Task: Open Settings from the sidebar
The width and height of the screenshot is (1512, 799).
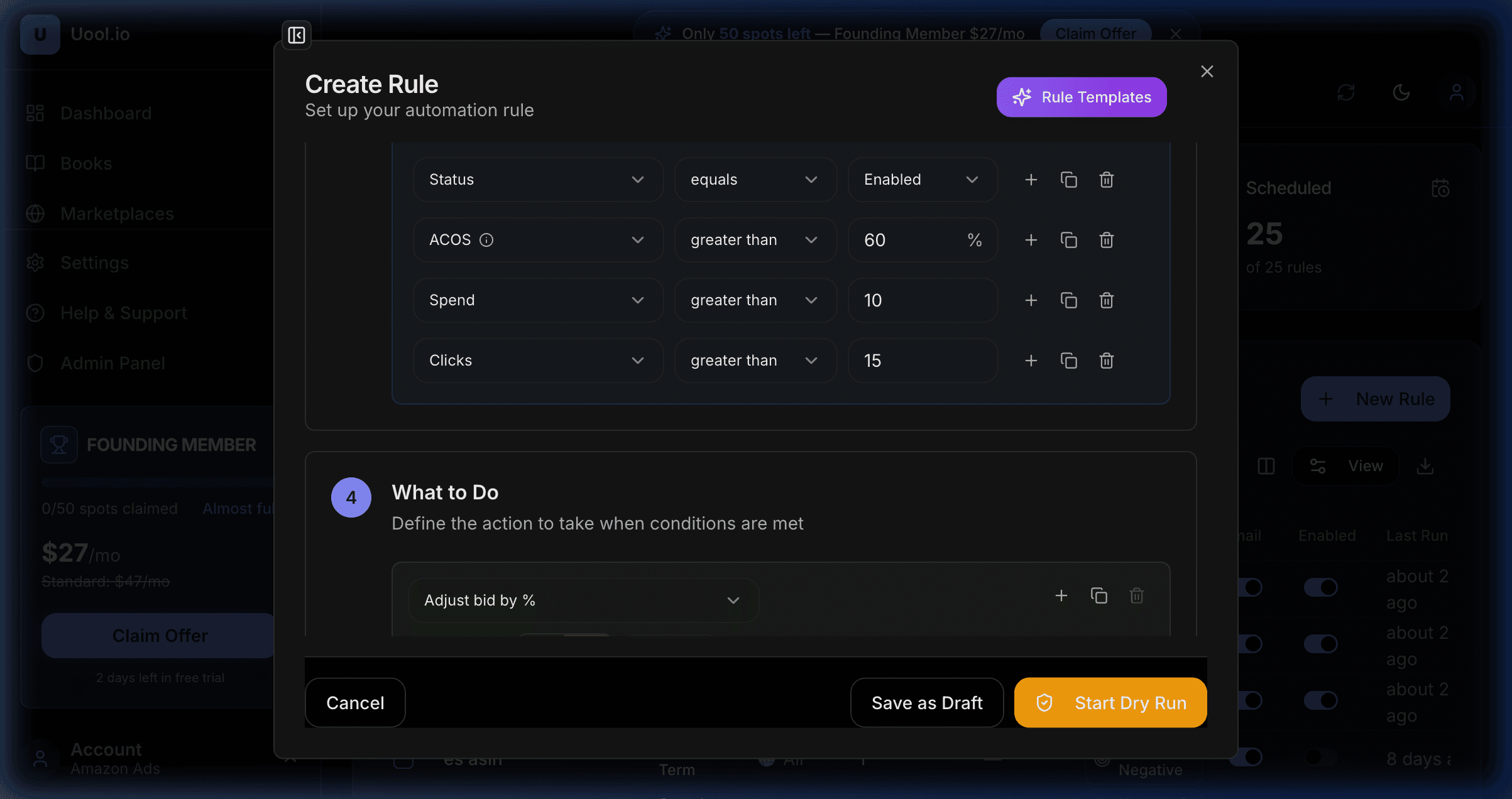Action: 94,263
